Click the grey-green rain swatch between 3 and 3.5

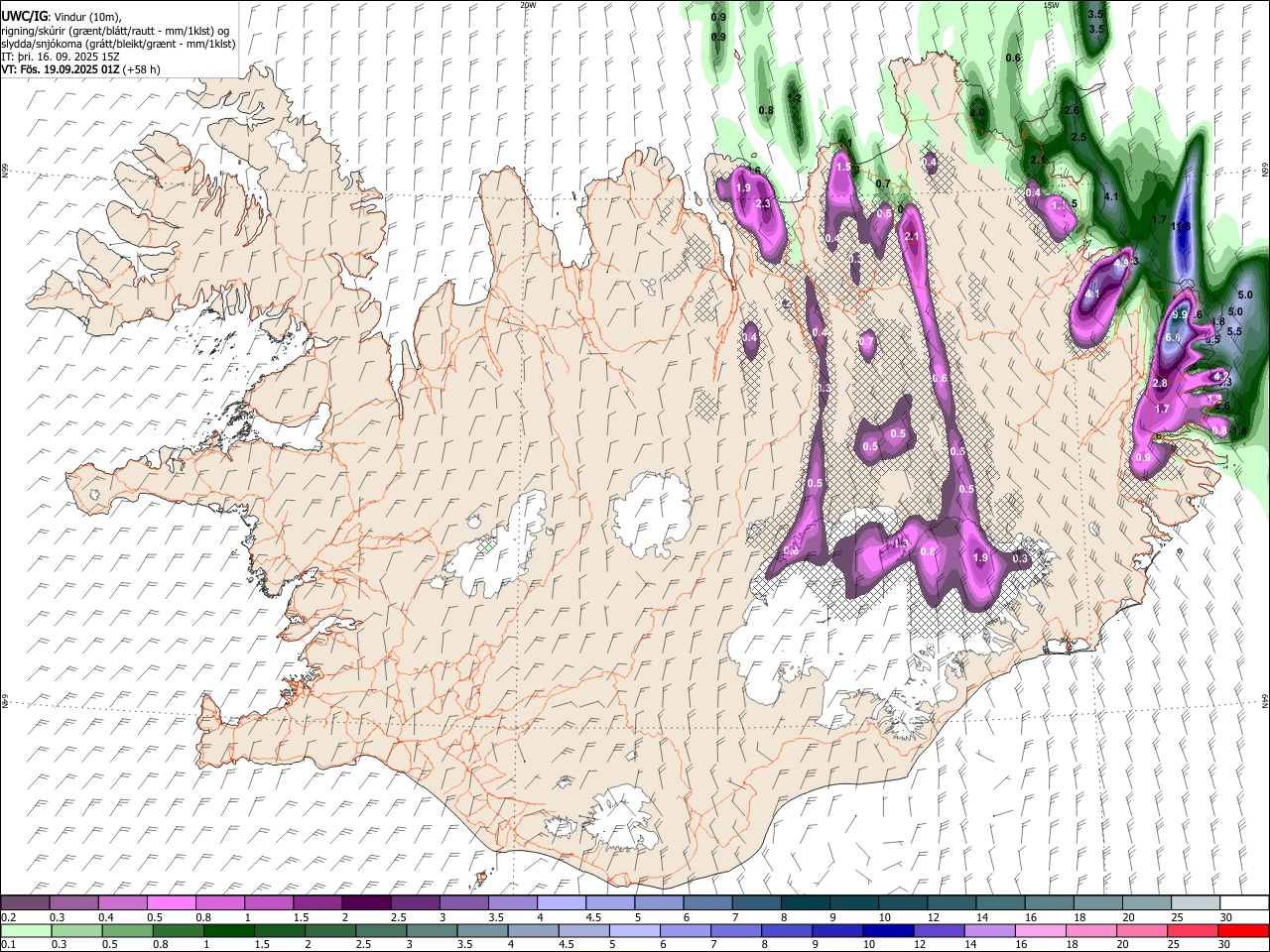click(433, 931)
